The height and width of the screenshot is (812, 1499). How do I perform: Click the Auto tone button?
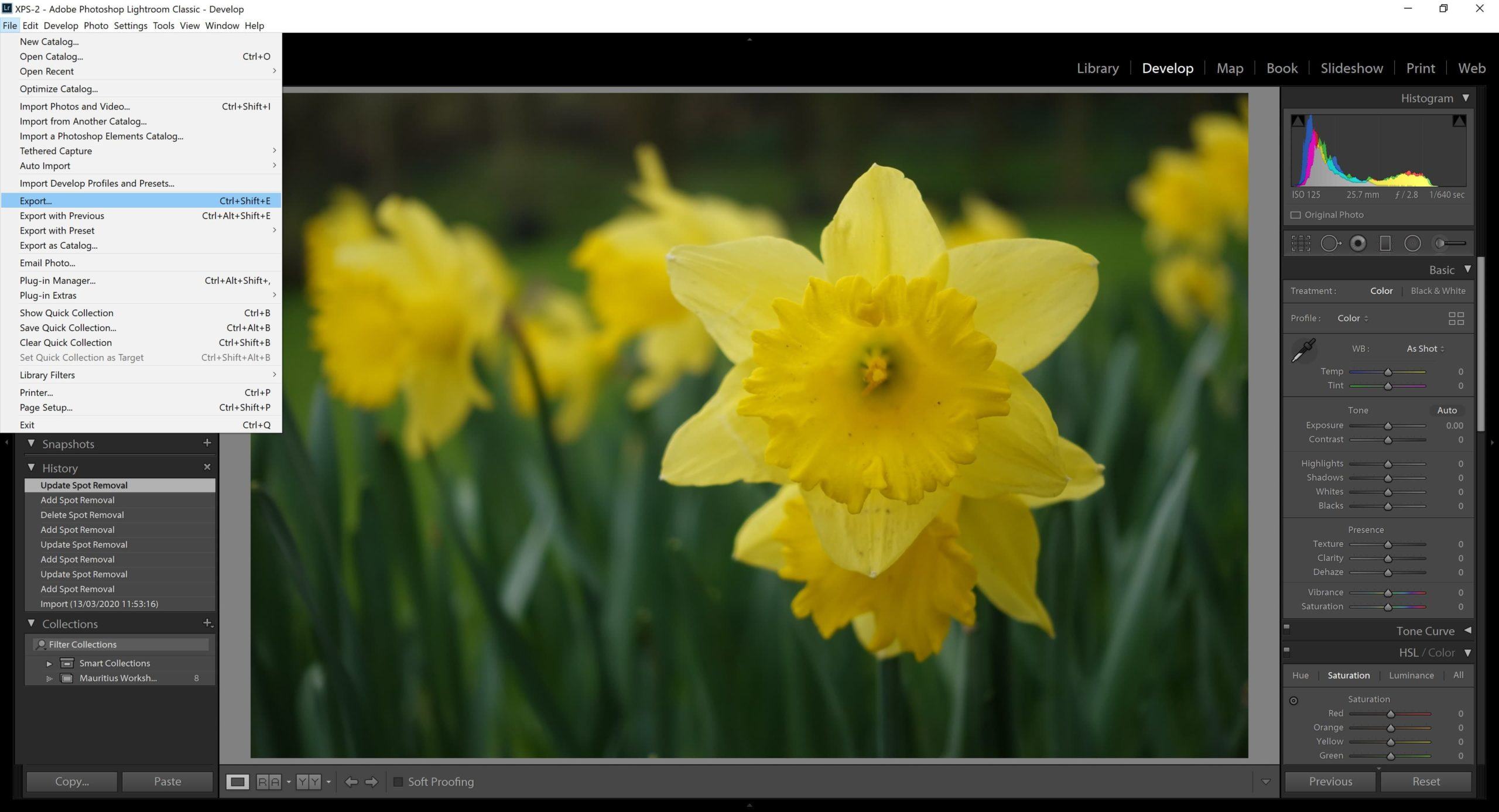1447,410
